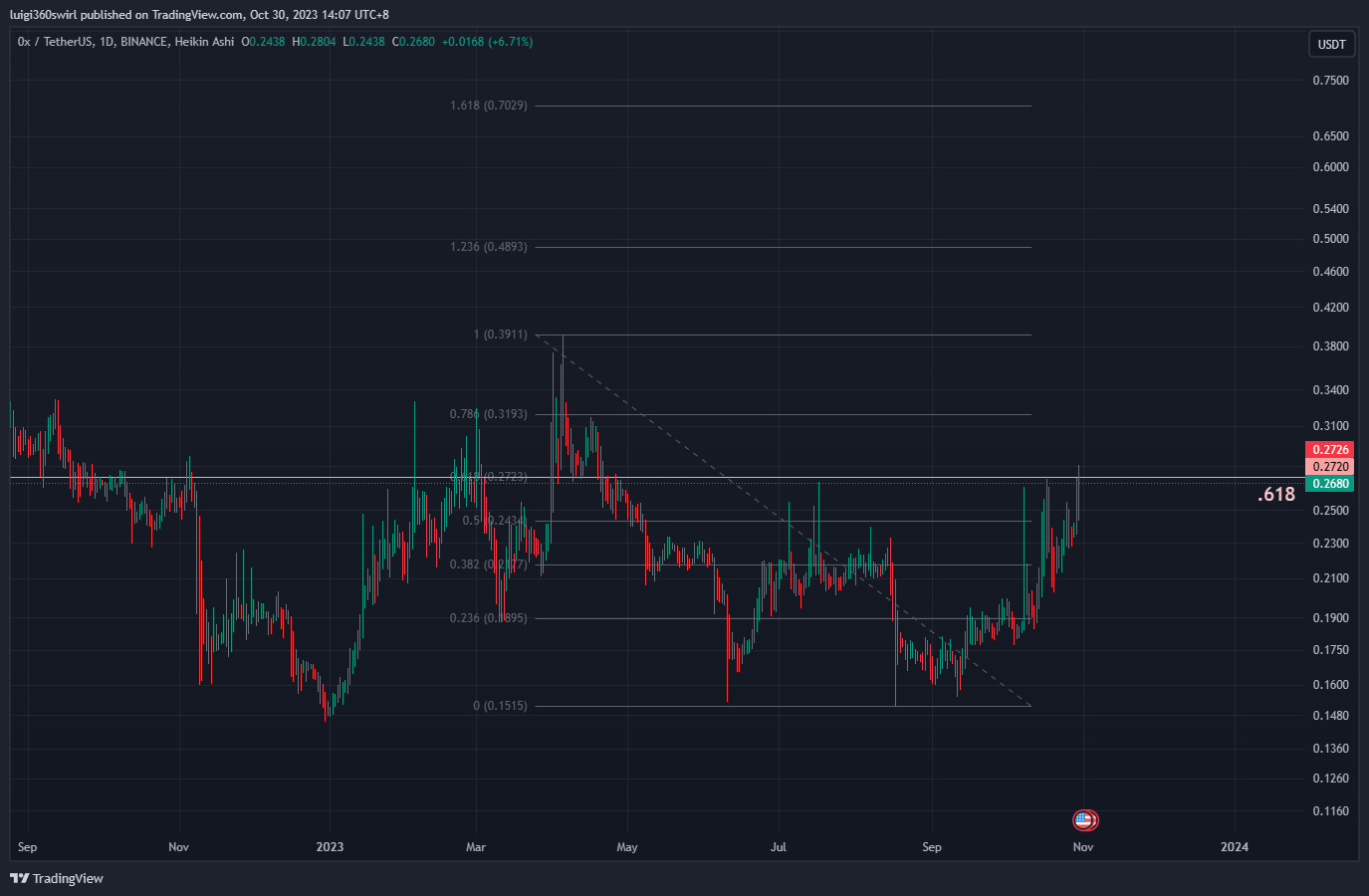Select the 1.618 (0.7029) Fibonacci label
The image size is (1369, 896).
(489, 106)
